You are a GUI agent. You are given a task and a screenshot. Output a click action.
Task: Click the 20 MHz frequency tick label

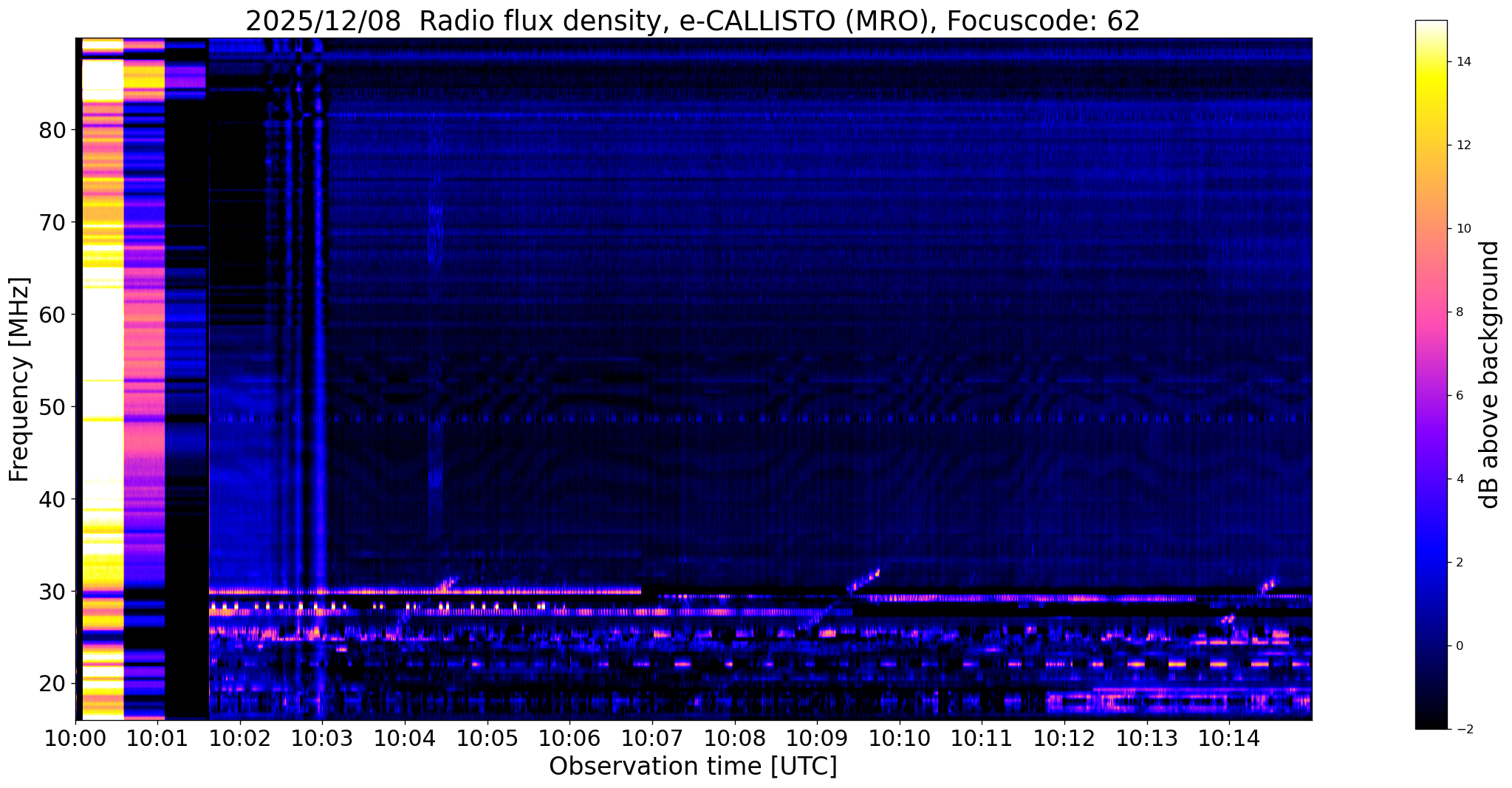click(52, 684)
